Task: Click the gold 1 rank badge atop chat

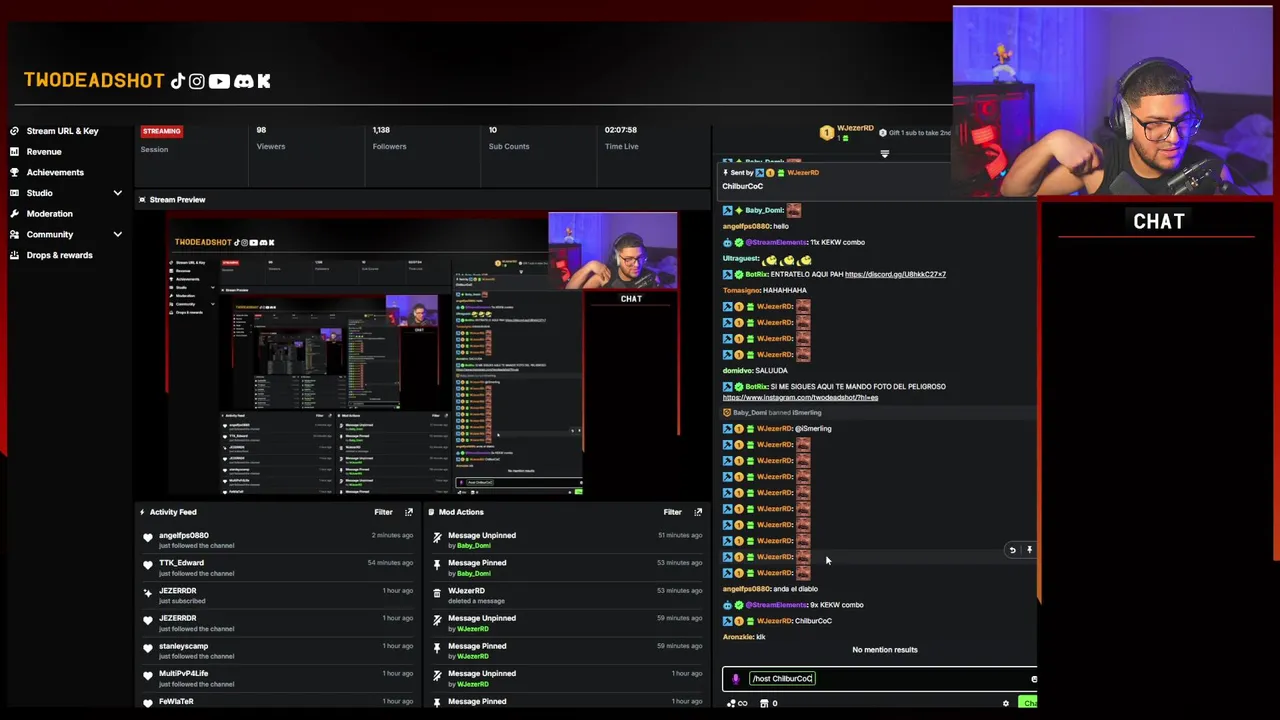Action: click(826, 133)
